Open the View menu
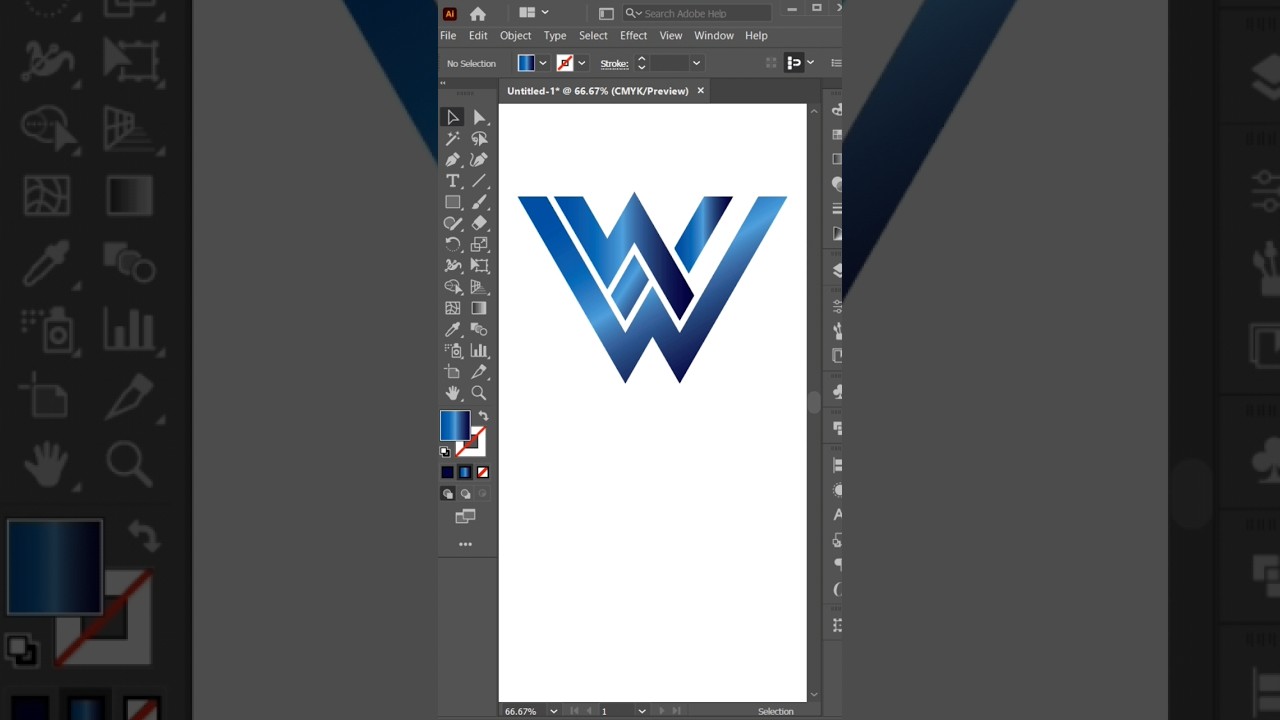The width and height of the screenshot is (1280, 720). 671,36
